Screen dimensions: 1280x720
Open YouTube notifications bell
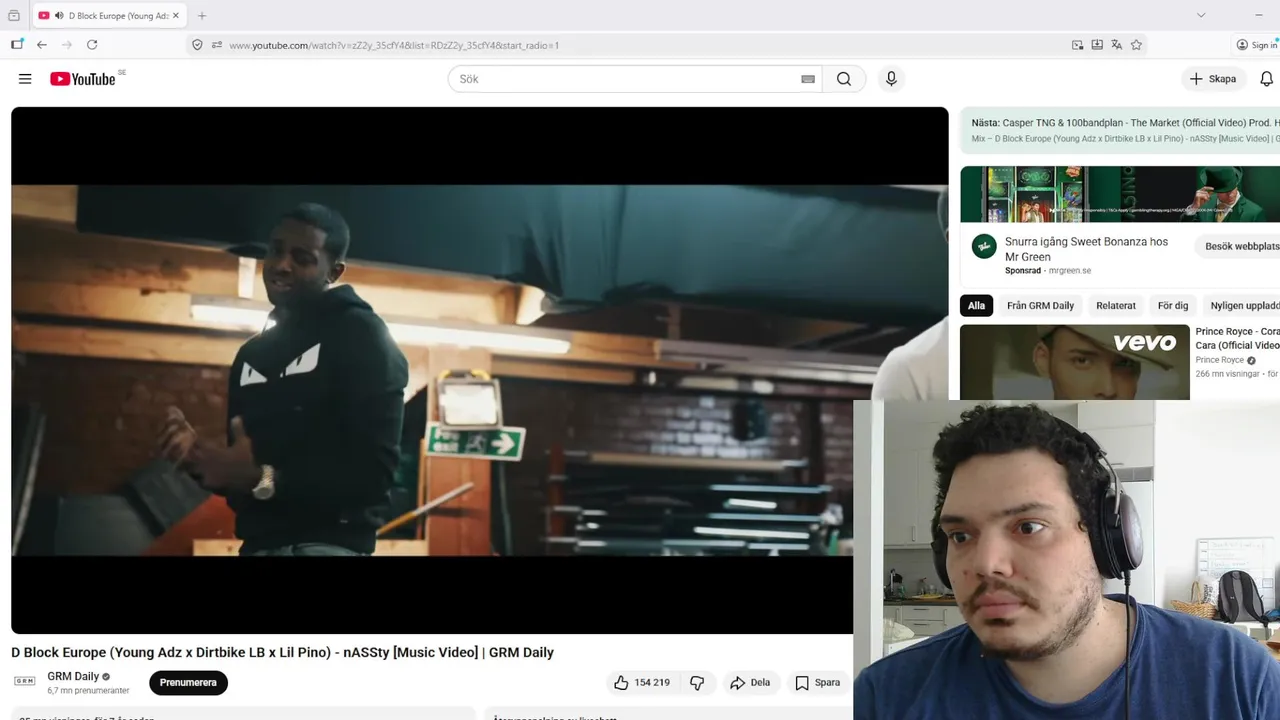[x=1266, y=79]
